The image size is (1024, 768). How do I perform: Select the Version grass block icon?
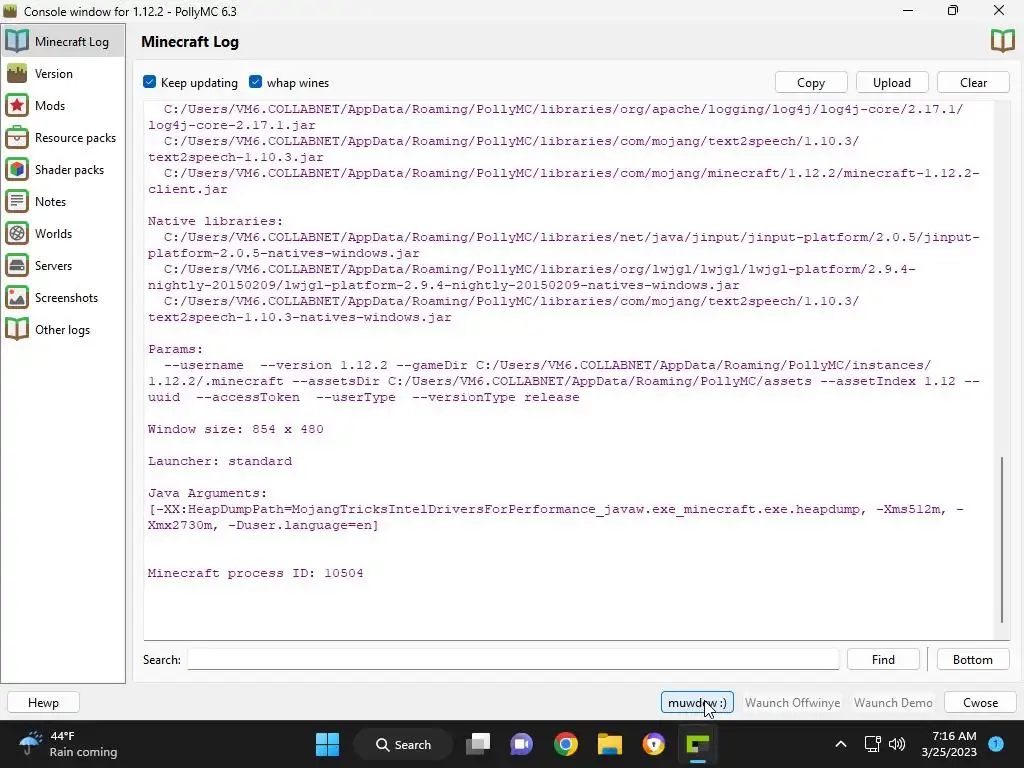pos(17,73)
